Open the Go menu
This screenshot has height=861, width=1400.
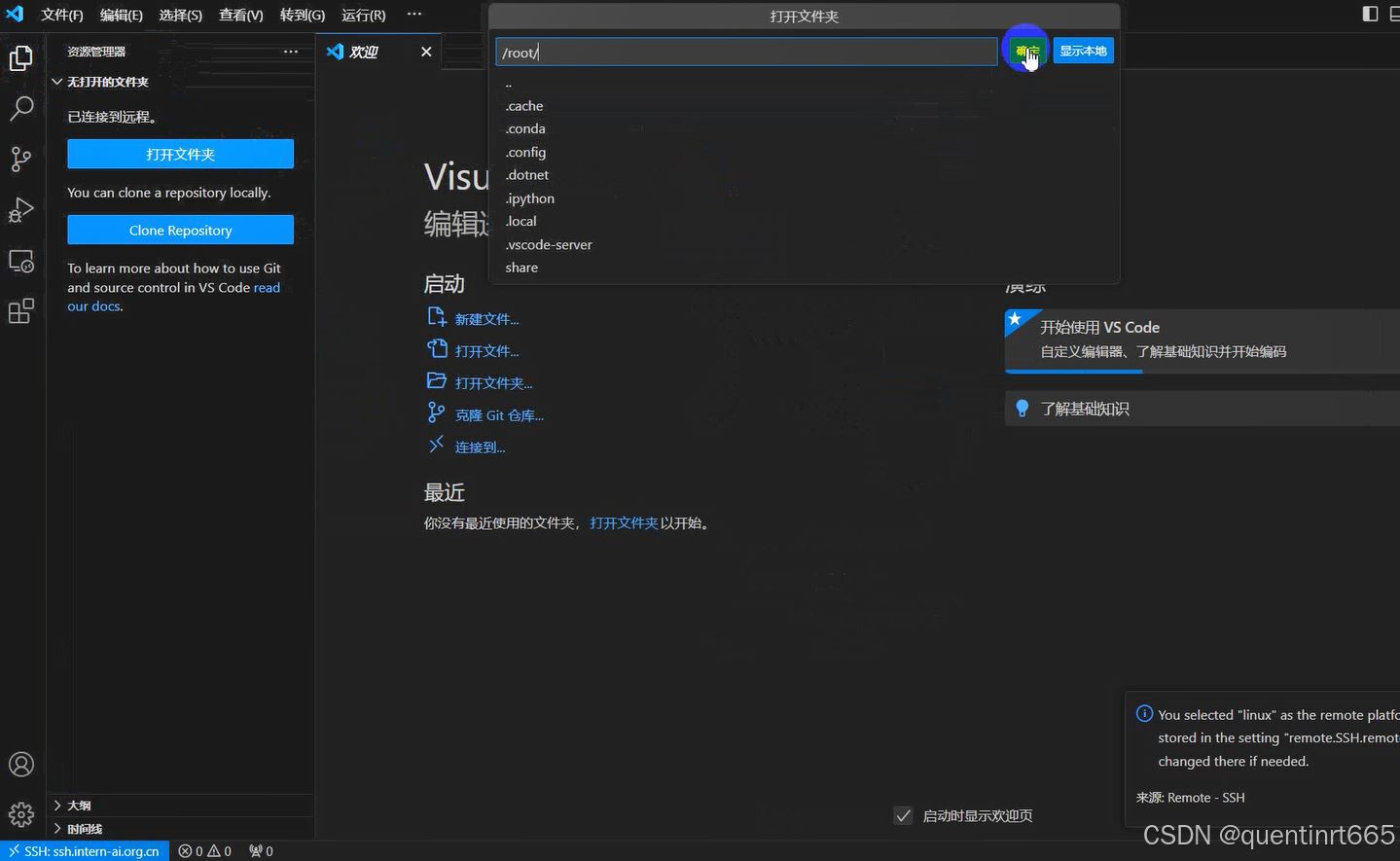tap(302, 15)
